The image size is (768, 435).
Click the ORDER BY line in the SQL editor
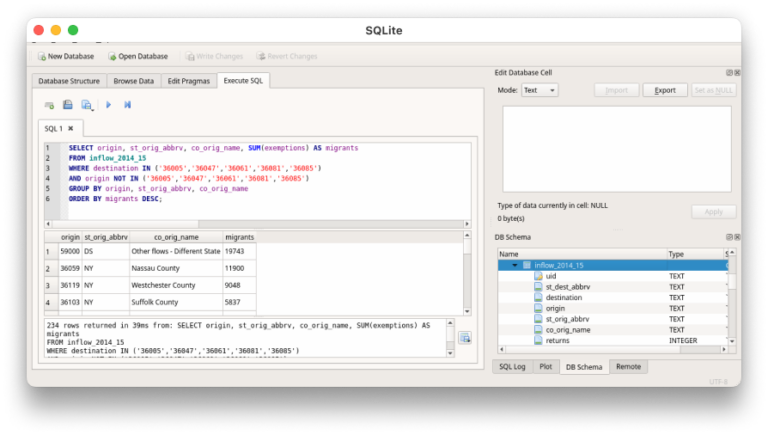pos(115,199)
